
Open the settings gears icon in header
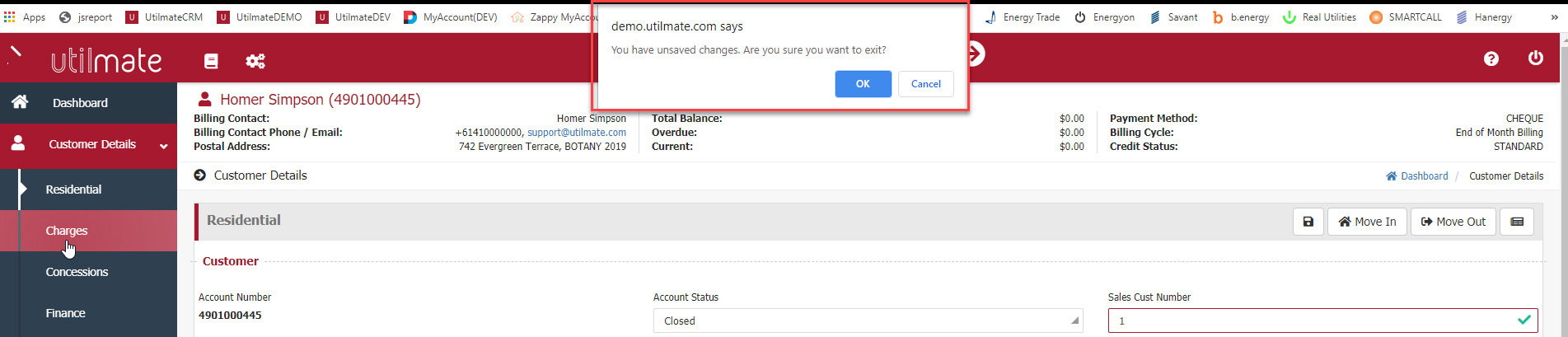[x=255, y=61]
